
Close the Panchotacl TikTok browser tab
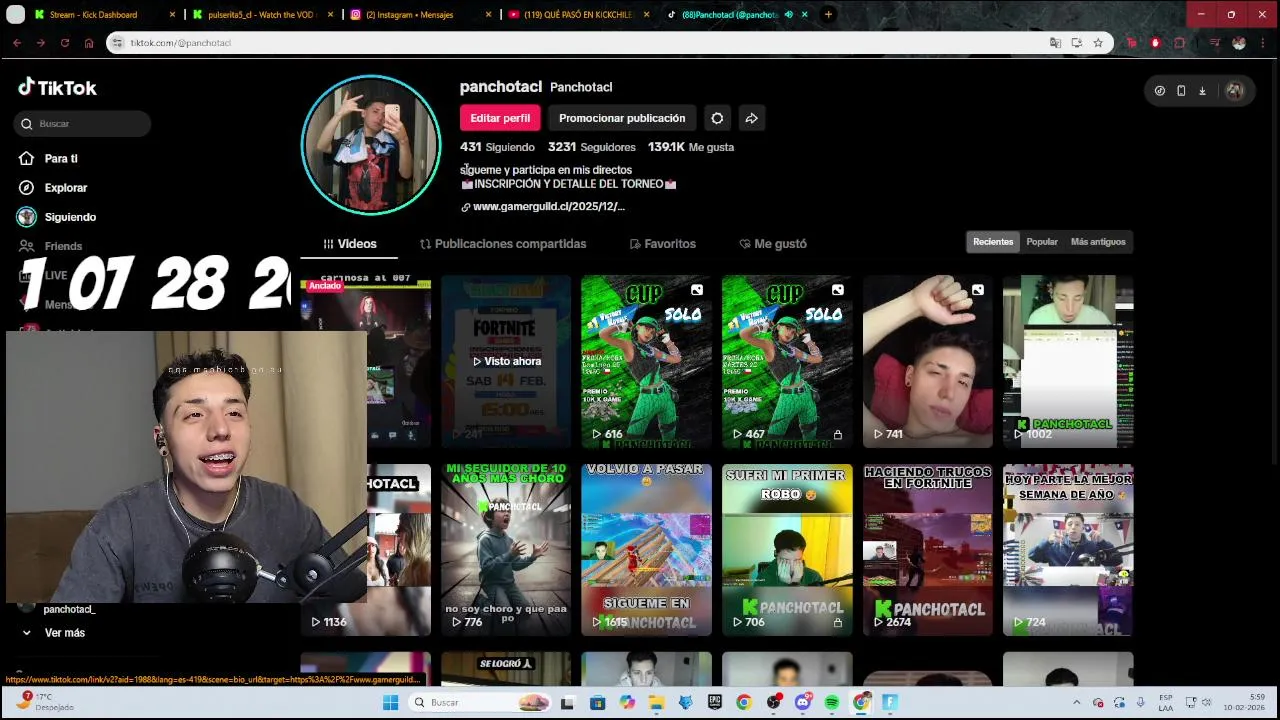(804, 15)
